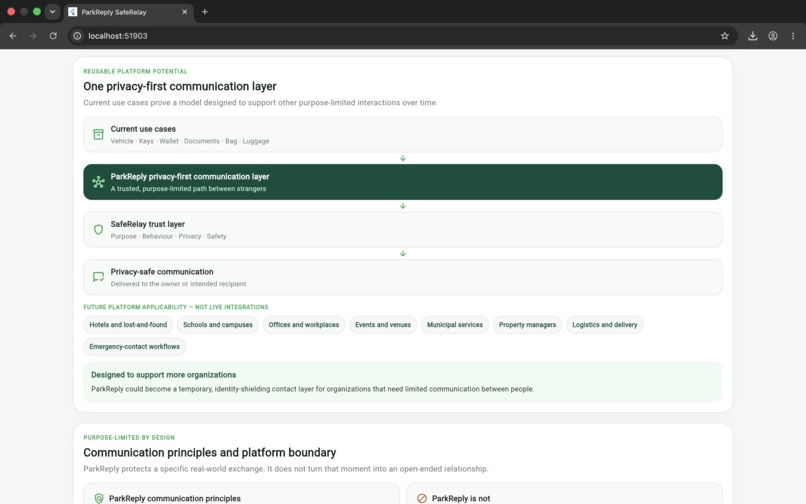Click the Communication principles and platform boundary heading
The image size is (806, 504).
[x=210, y=453]
